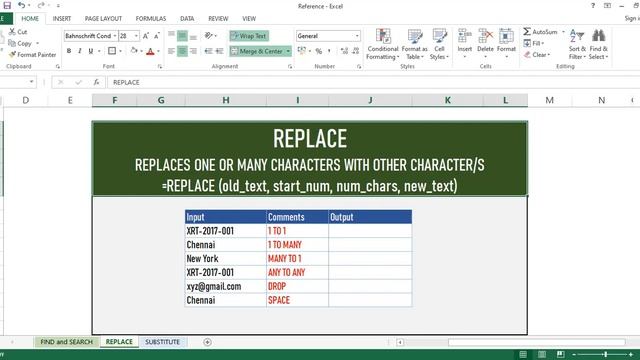Screen dimensions: 640x360
Task: Click the AutoSum button
Action: point(540,32)
